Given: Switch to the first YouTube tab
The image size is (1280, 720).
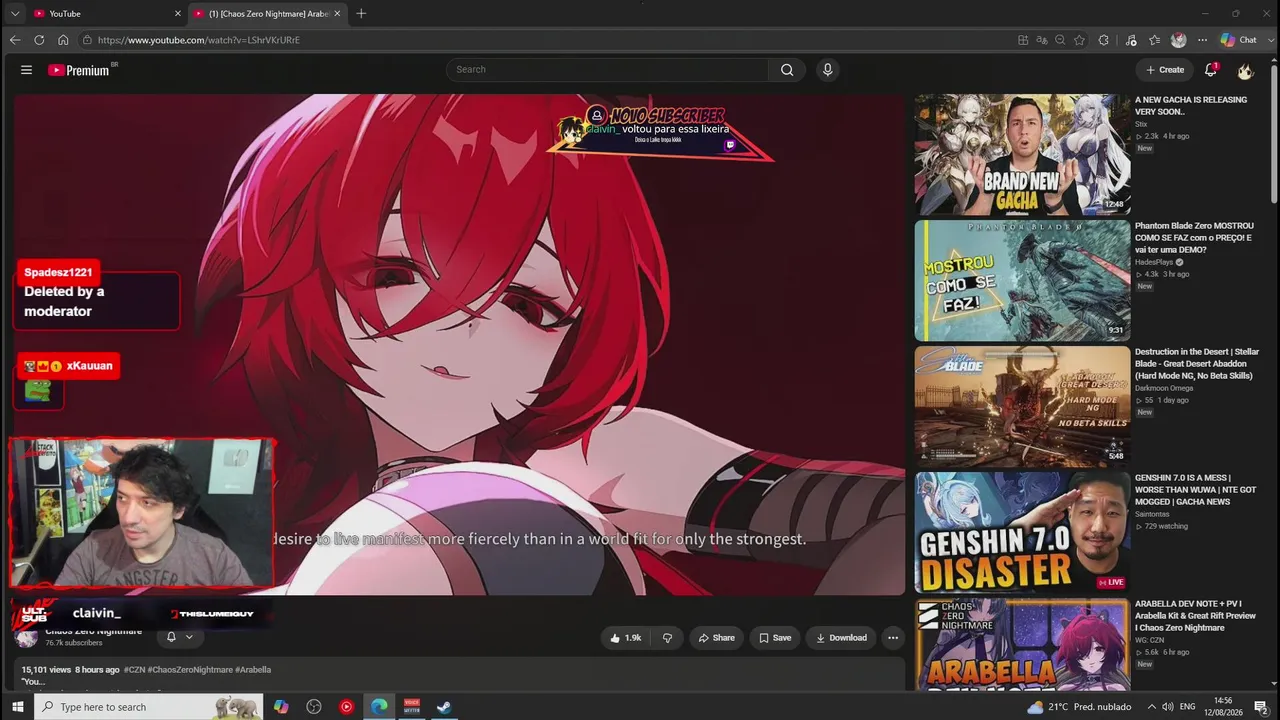Looking at the screenshot, I should click(x=104, y=13).
